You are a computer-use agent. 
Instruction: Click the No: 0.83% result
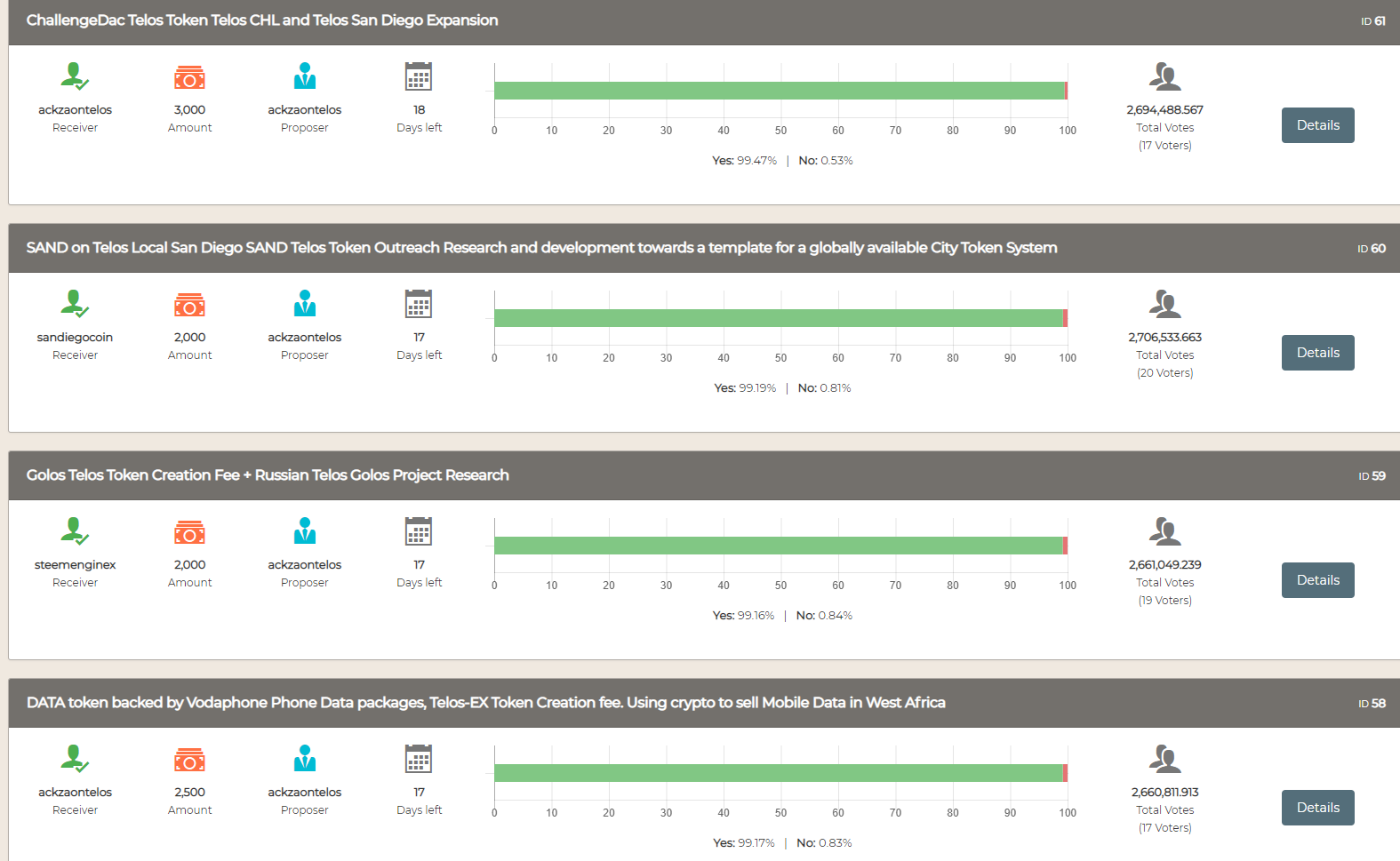pyautogui.click(x=824, y=843)
